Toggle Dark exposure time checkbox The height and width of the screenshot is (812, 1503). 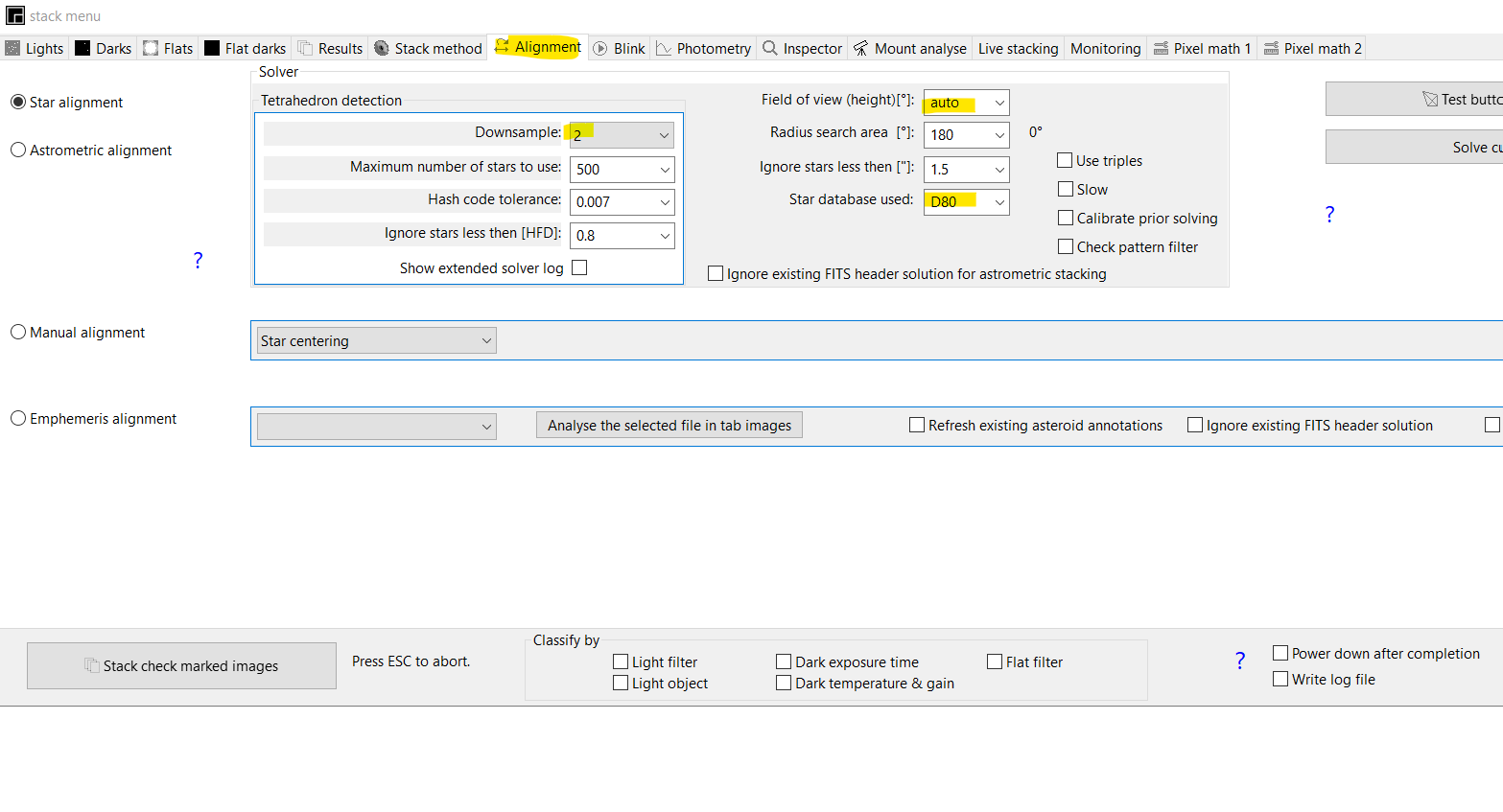[784, 661]
